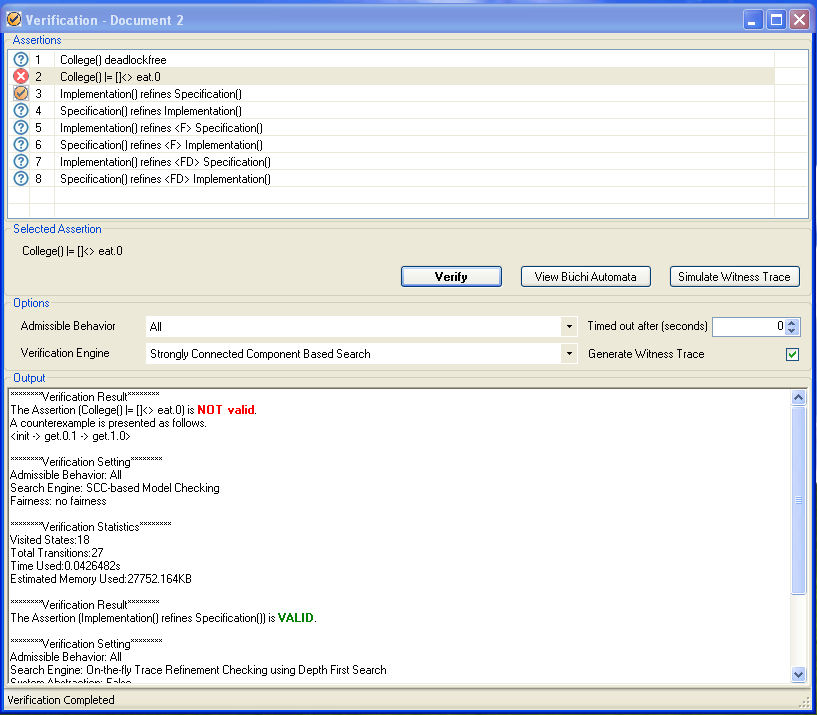
Task: Open the Admissible Behavior dropdown
Action: (568, 327)
